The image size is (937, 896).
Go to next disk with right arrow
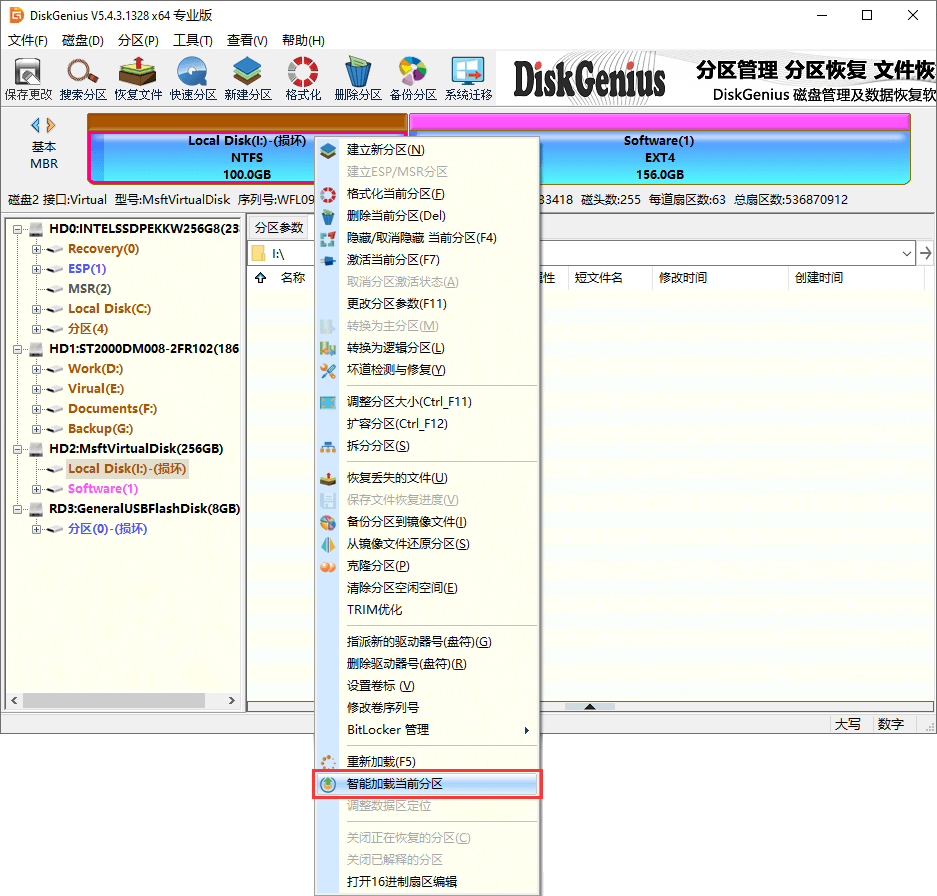51,126
